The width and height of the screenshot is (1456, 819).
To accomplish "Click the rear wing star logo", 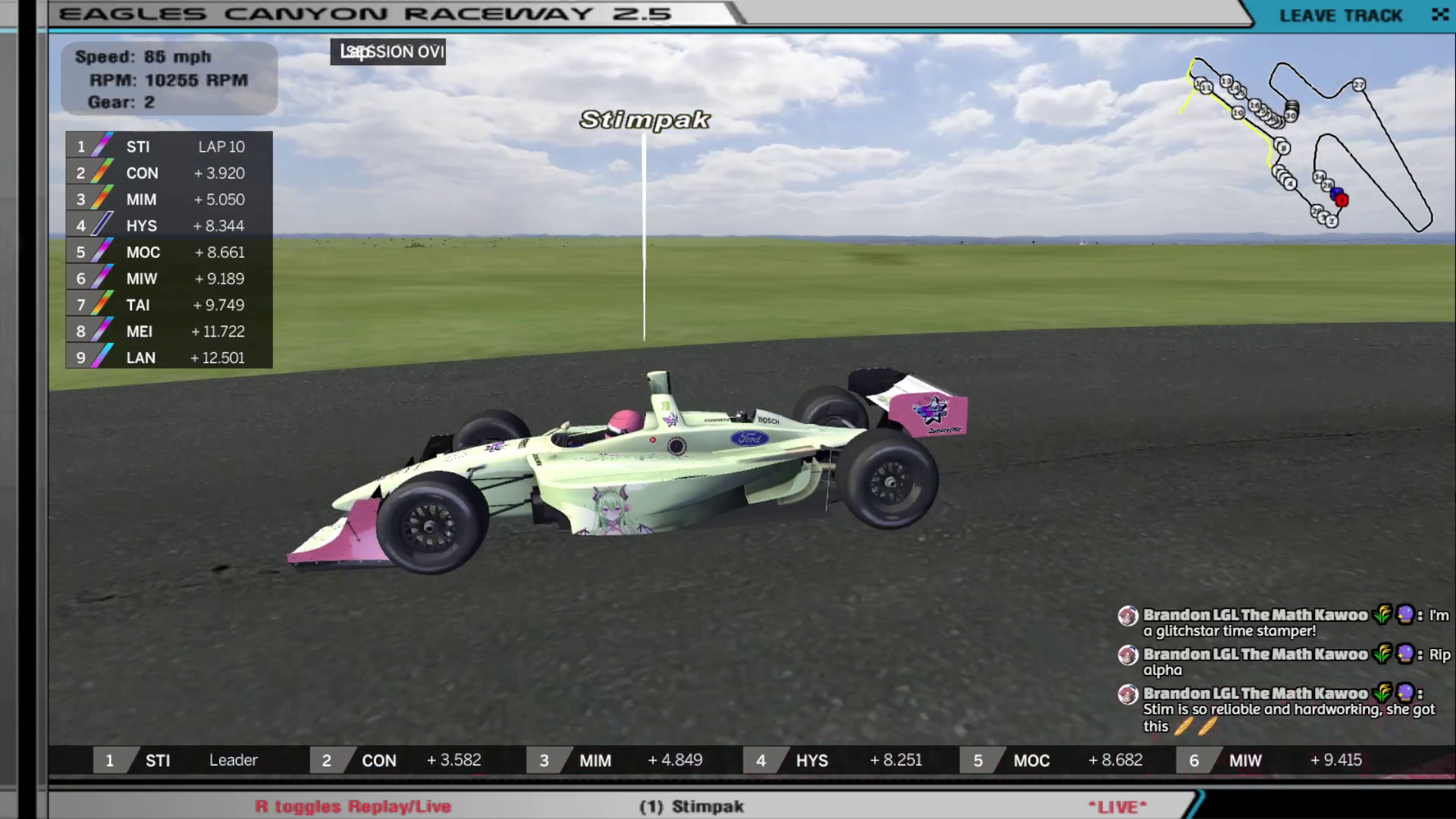I will tap(931, 411).
